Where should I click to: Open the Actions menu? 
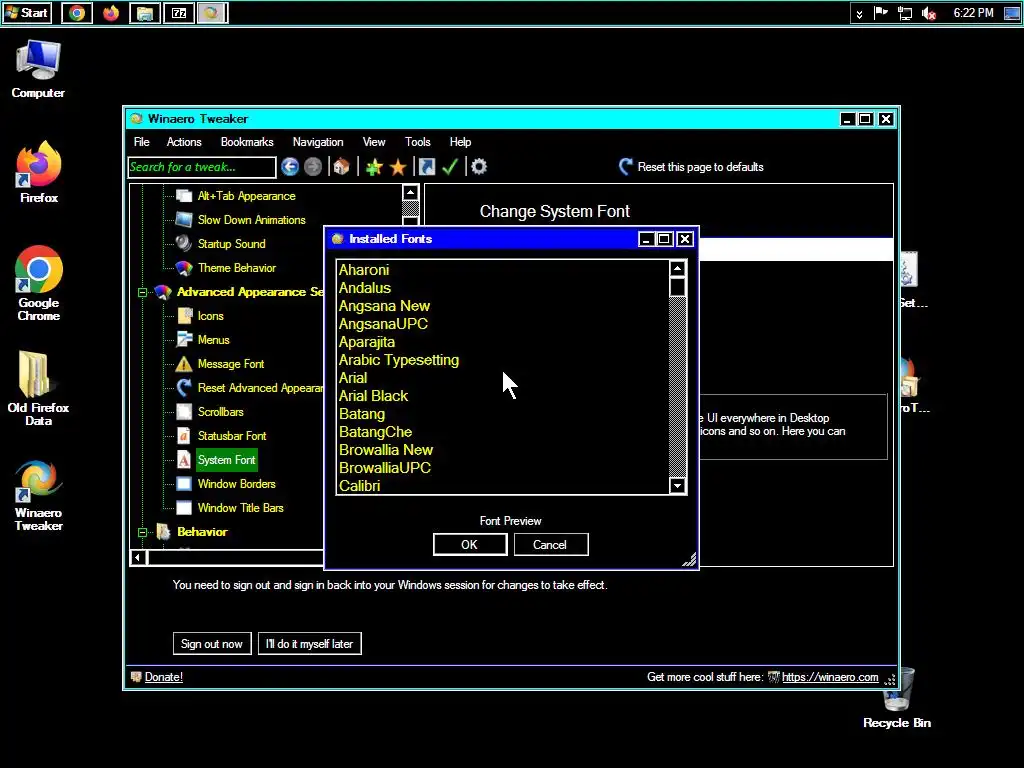pos(184,142)
